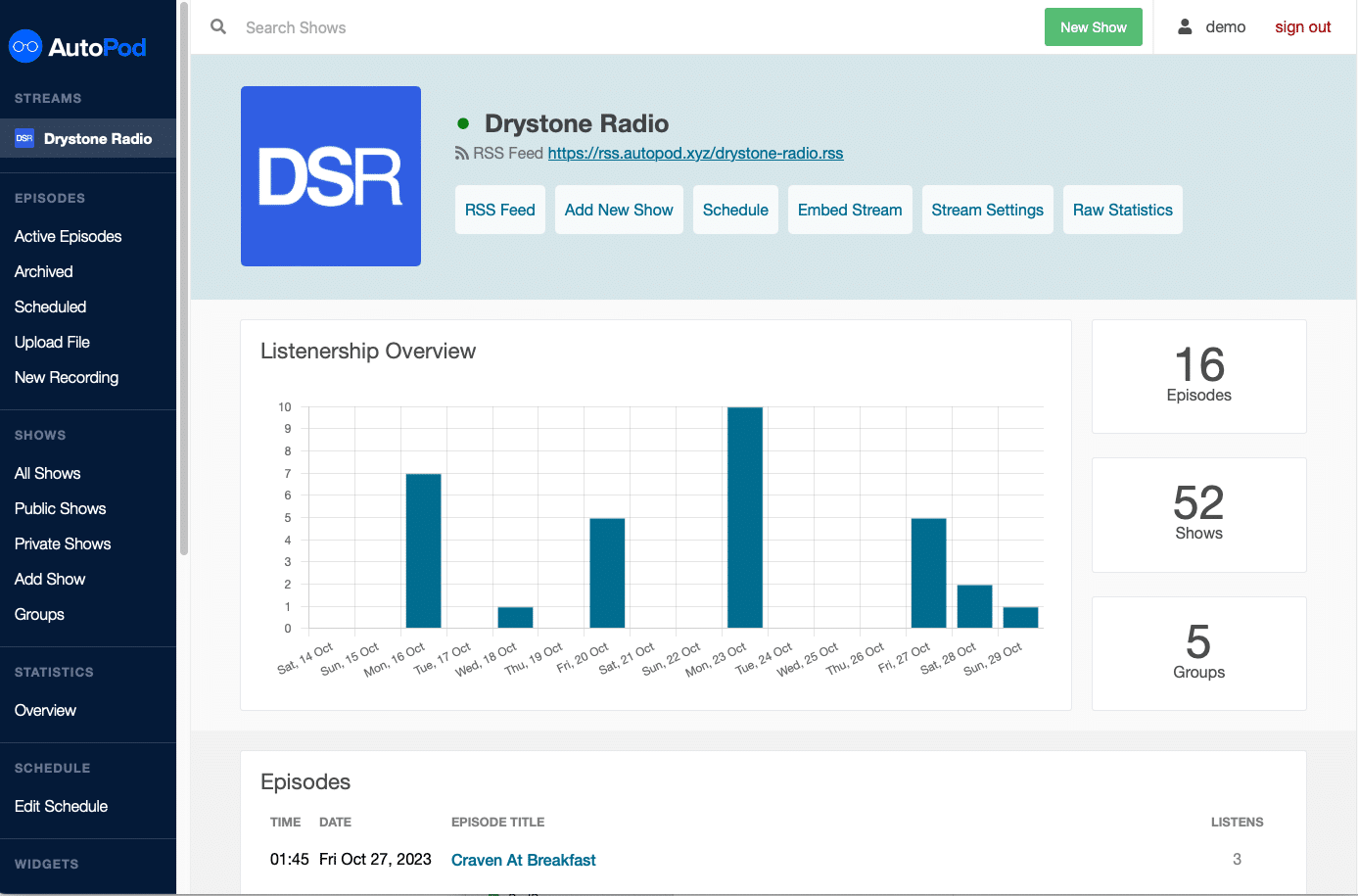Click the 5 Groups stat card
The height and width of the screenshot is (896, 1358).
tap(1199, 653)
